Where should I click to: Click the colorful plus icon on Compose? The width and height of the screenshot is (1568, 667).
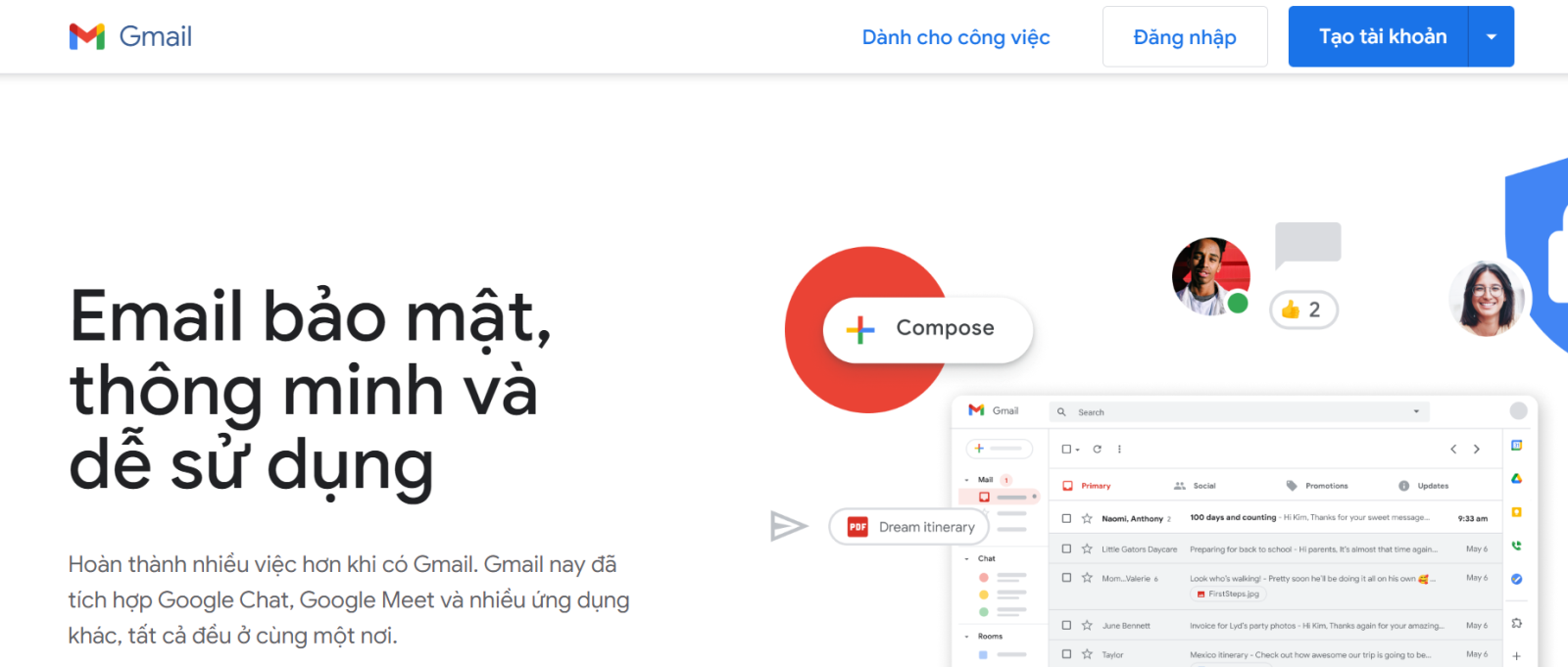click(x=860, y=329)
